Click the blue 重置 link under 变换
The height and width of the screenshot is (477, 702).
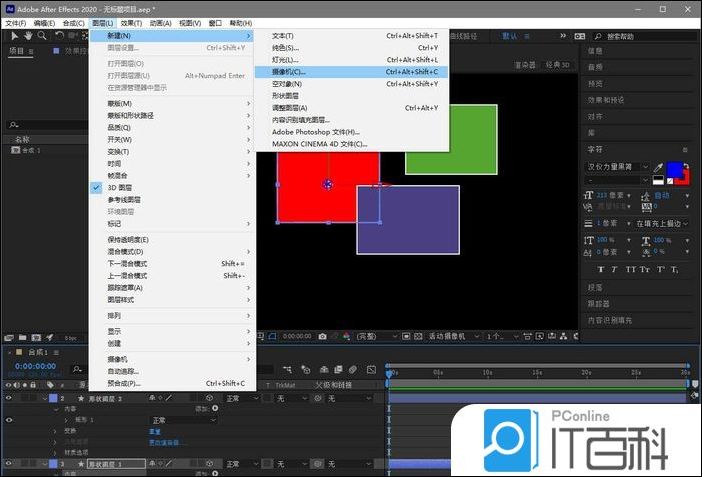[154, 431]
